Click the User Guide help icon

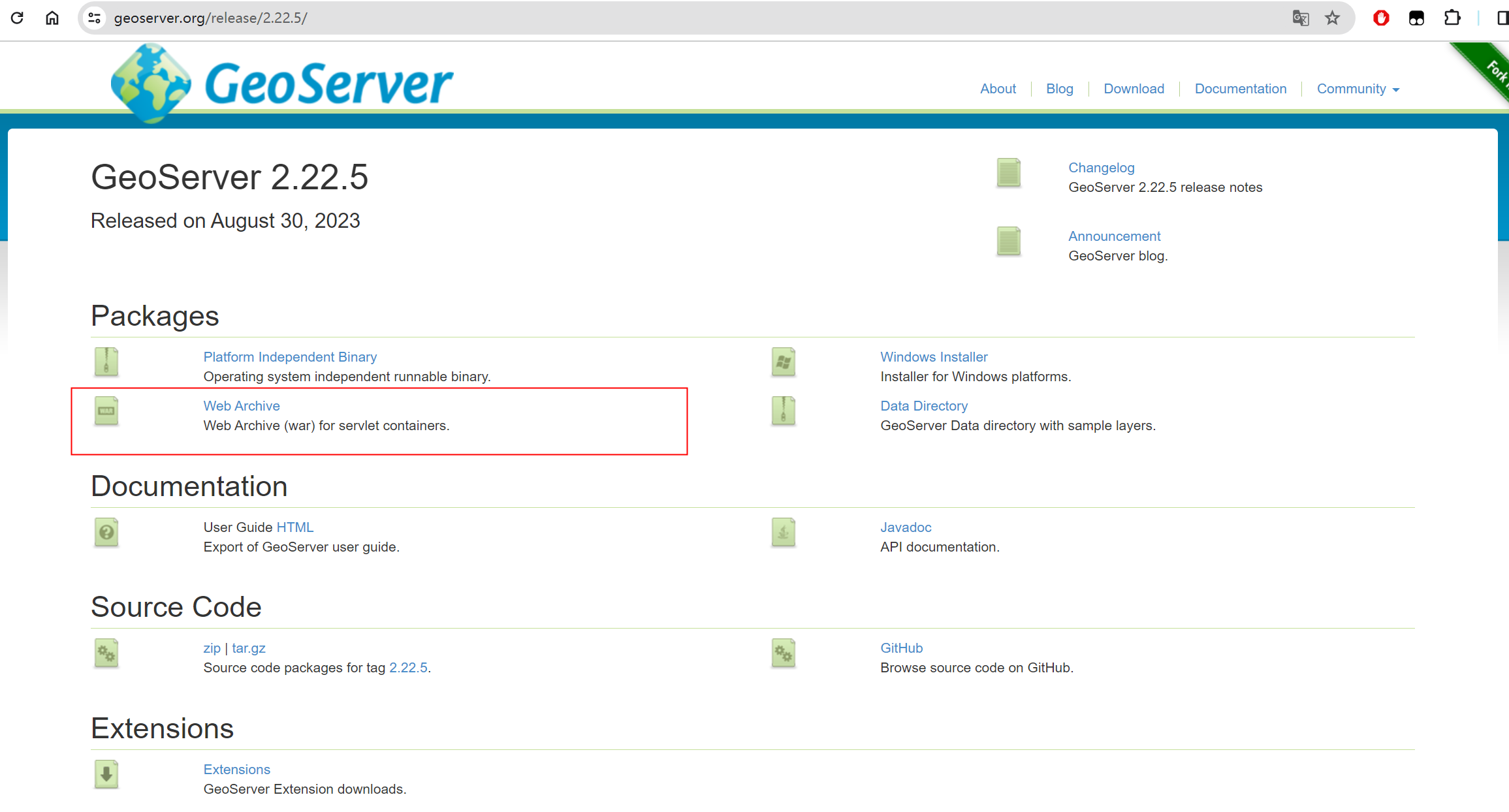point(106,532)
